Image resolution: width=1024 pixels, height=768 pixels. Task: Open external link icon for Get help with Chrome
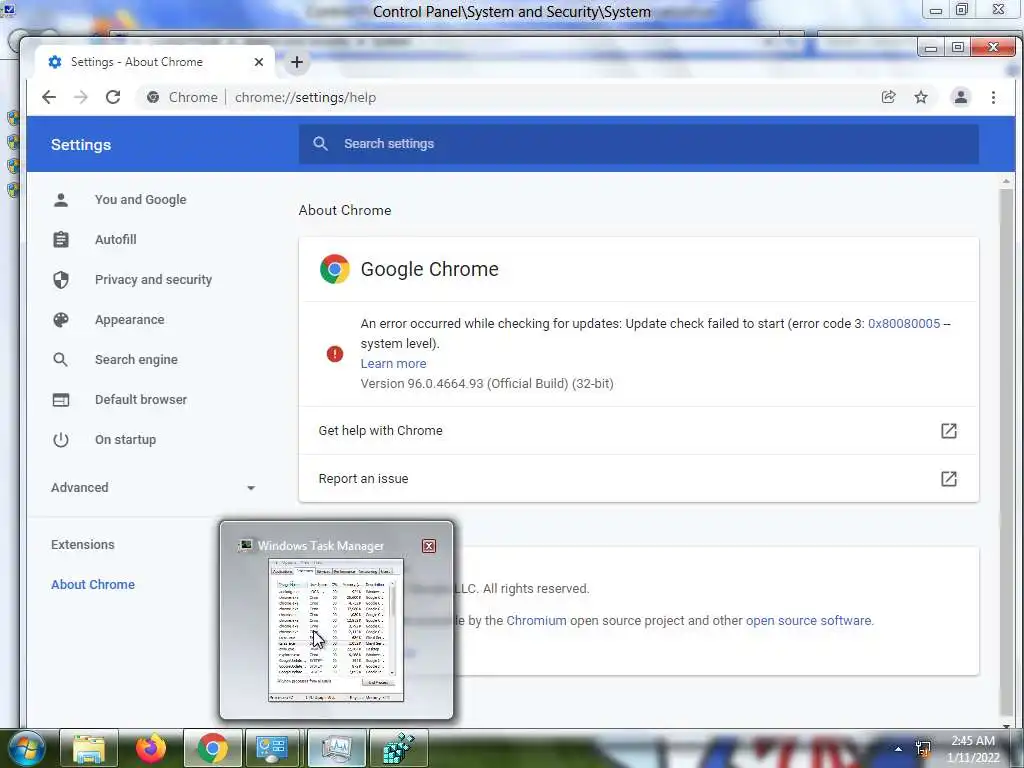click(x=948, y=431)
